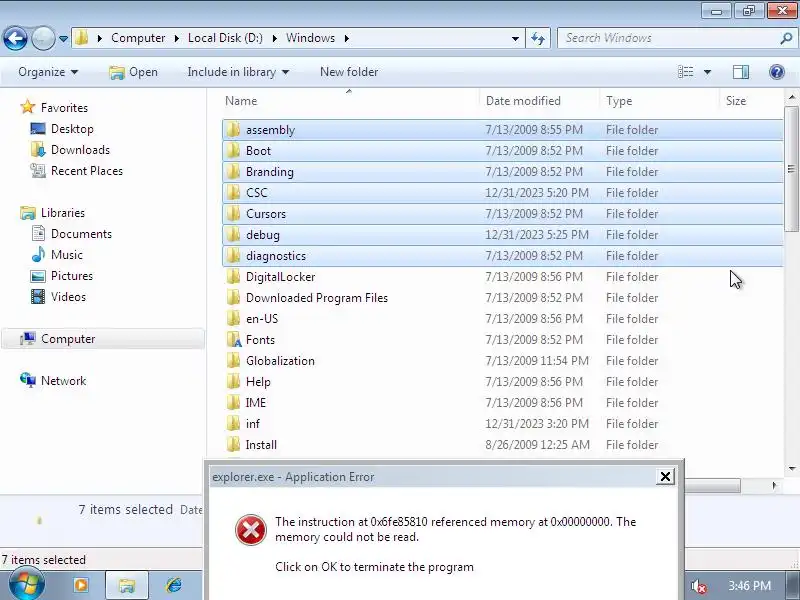The image size is (800, 600).
Task: Click the folder icon in address bar
Action: tap(82, 38)
